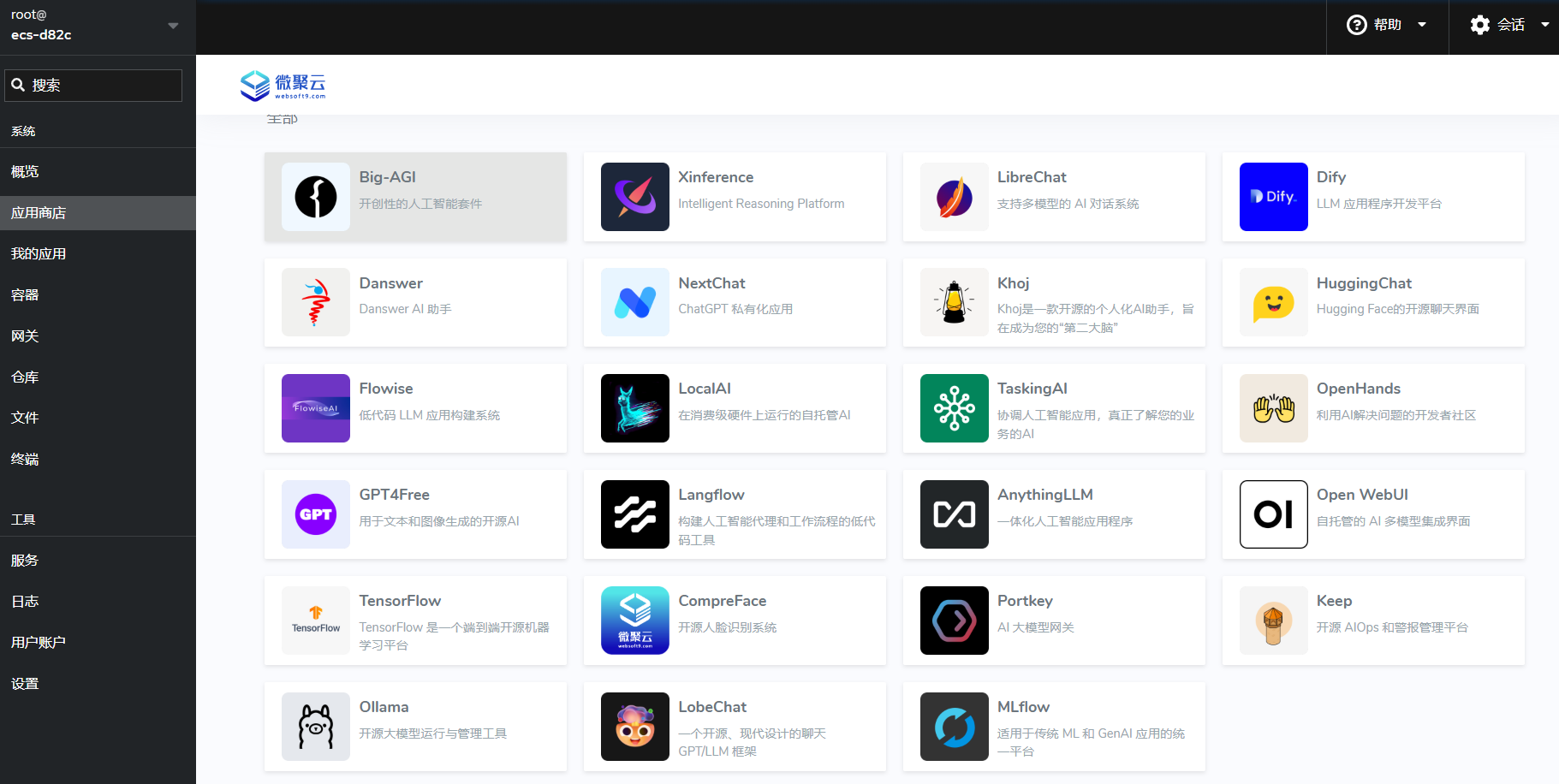
Task: Select the Khoj lantern icon
Action: [955, 302]
